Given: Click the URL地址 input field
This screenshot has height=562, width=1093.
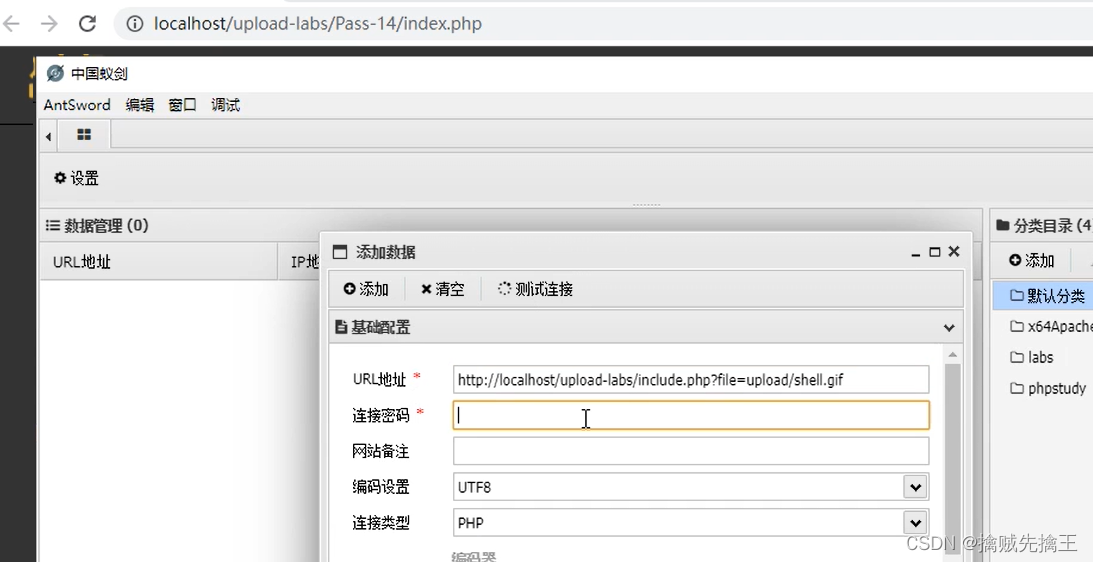Looking at the screenshot, I should coord(691,380).
